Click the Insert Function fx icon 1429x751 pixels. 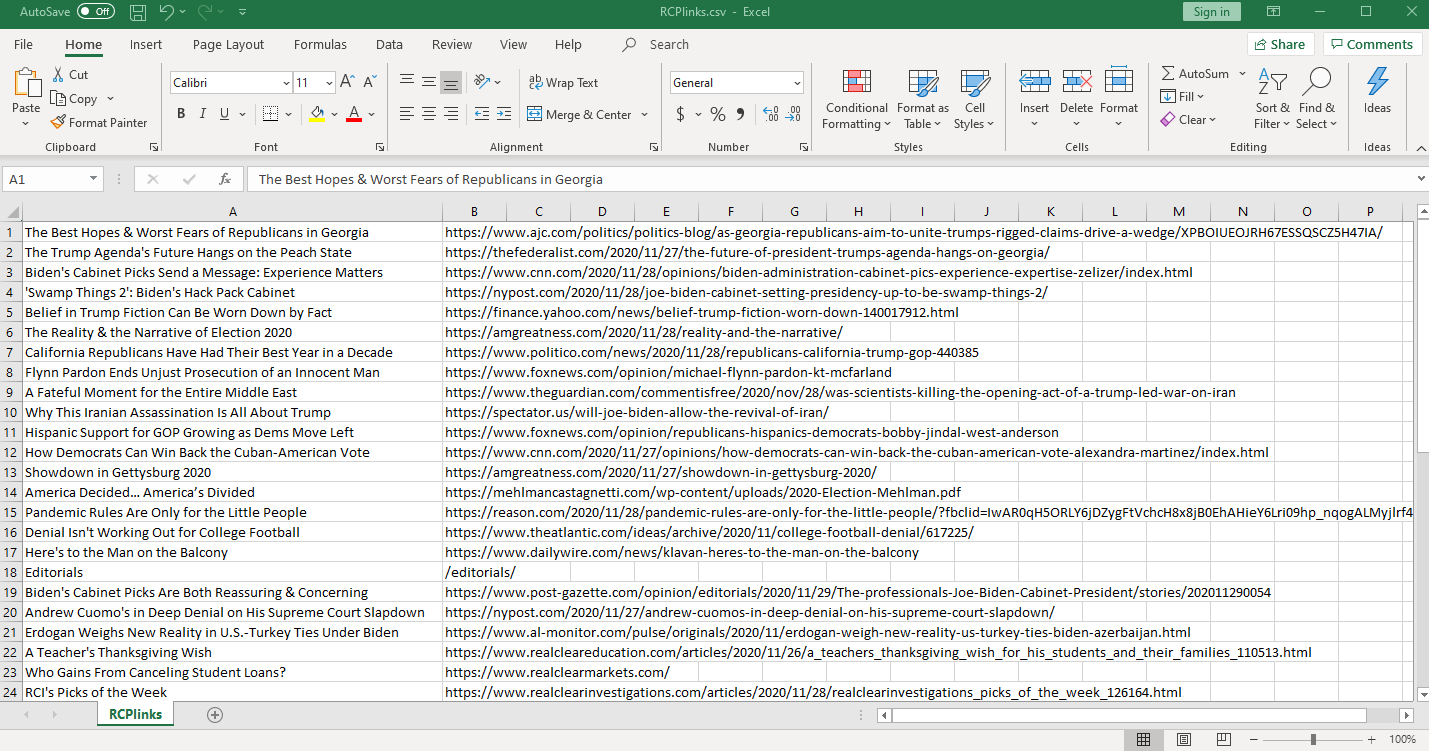(226, 179)
